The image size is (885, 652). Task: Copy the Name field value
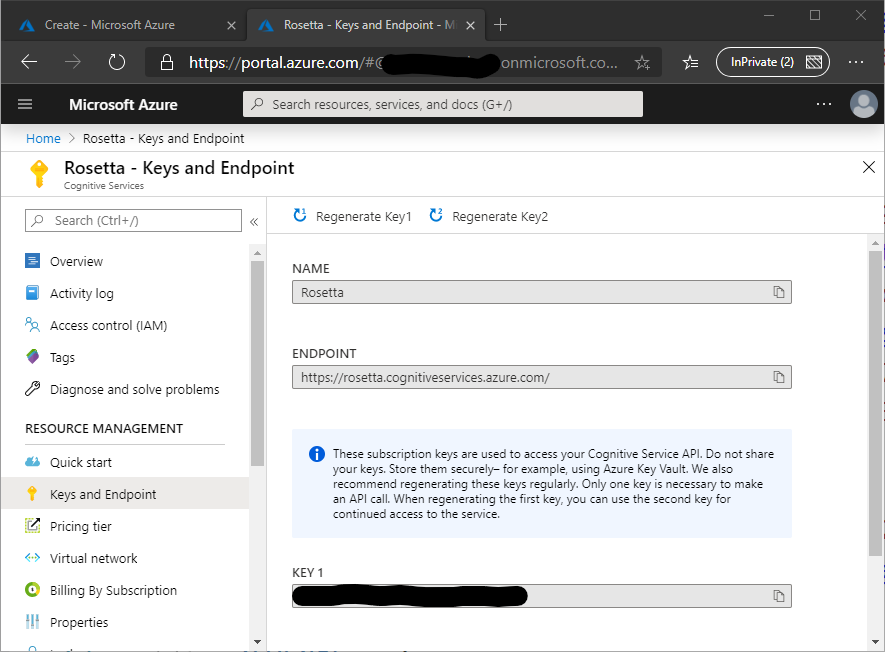(x=778, y=292)
